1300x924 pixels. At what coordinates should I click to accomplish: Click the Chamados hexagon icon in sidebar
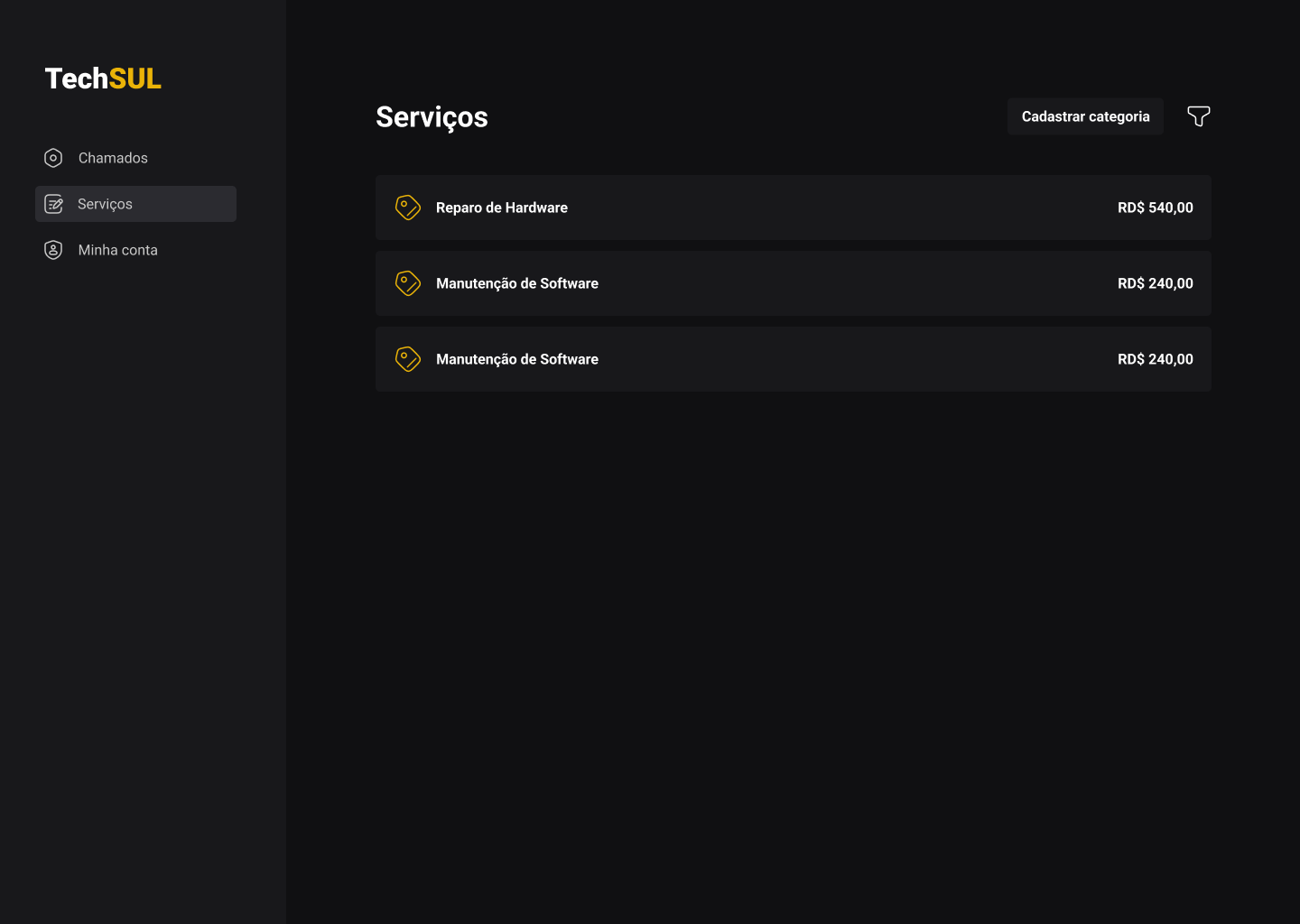[53, 158]
